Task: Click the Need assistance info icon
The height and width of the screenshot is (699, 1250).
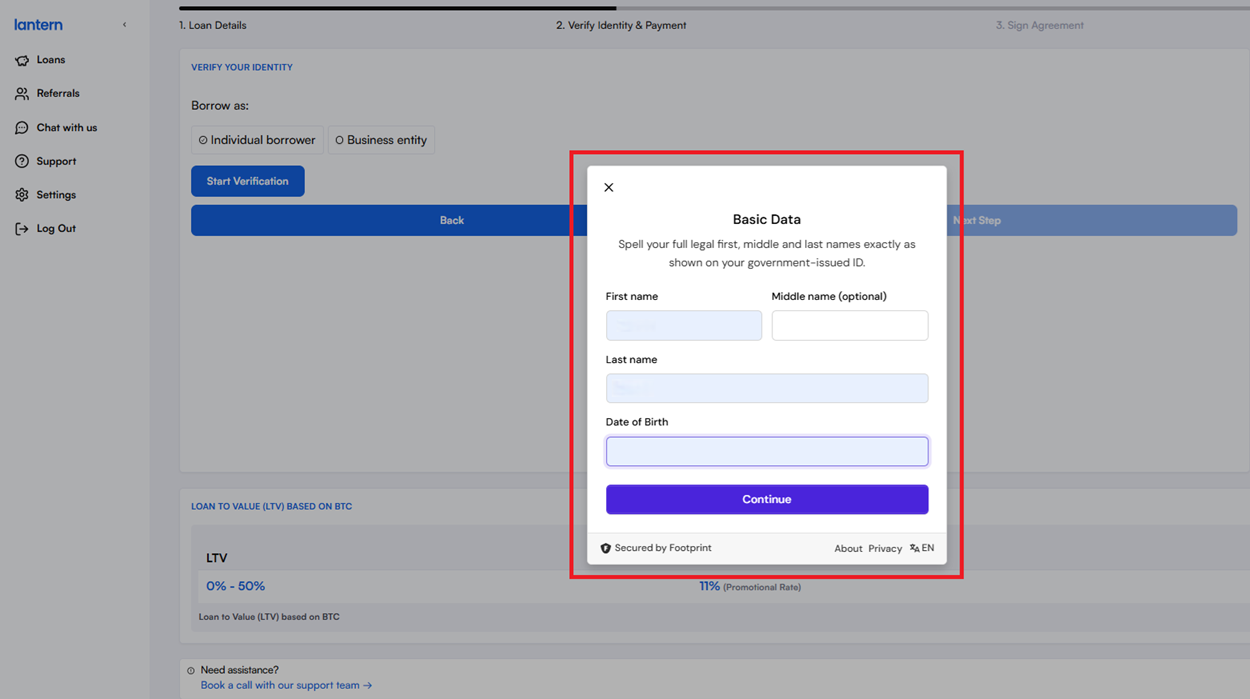Action: 191,670
